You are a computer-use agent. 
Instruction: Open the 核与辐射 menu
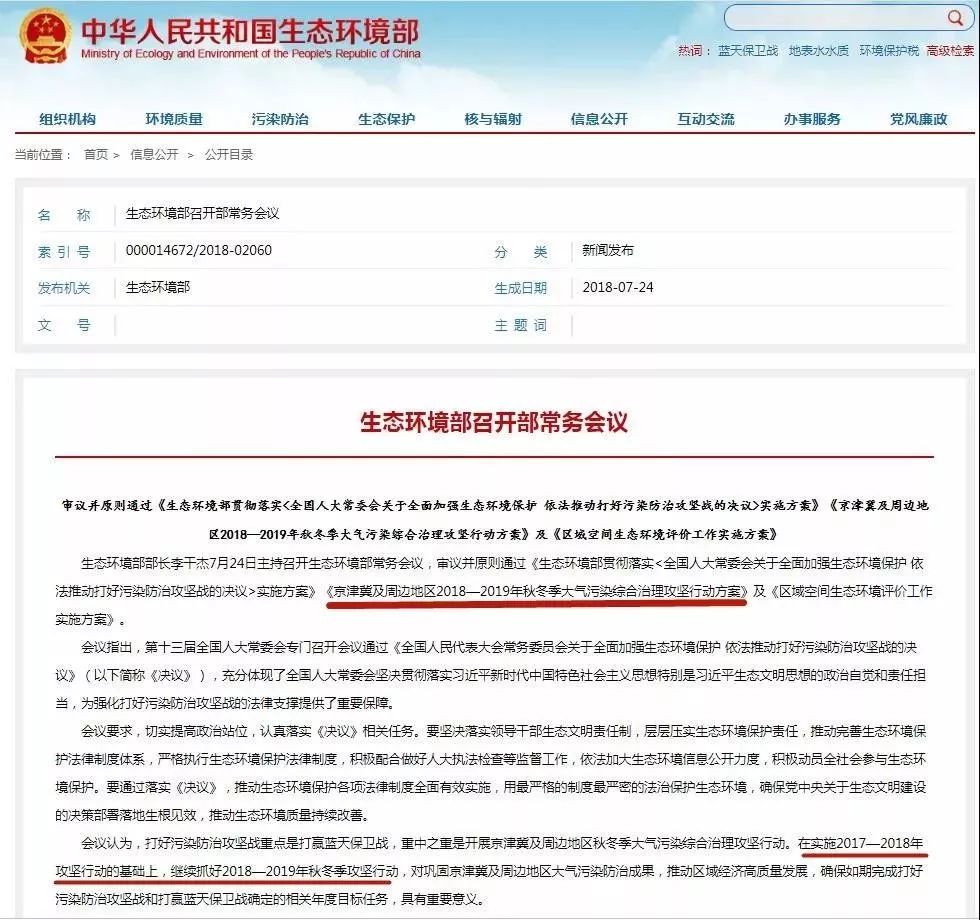click(x=492, y=119)
